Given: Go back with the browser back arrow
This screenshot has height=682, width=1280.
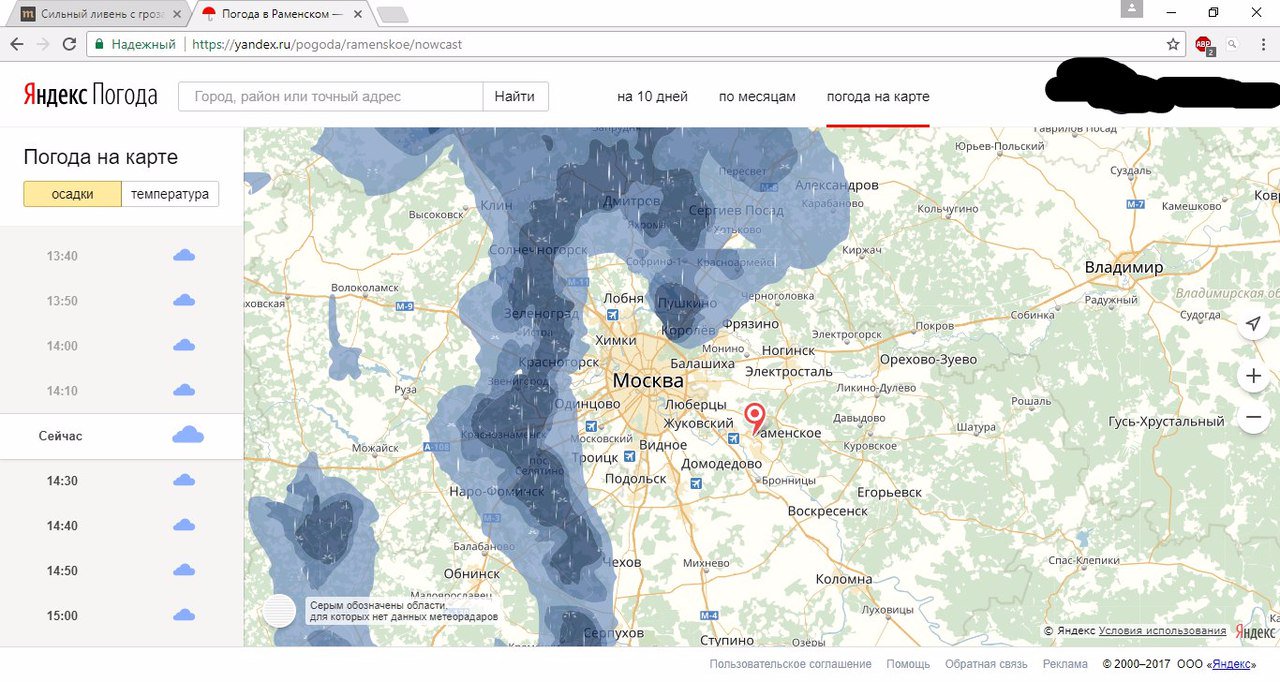Looking at the screenshot, I should (16, 44).
